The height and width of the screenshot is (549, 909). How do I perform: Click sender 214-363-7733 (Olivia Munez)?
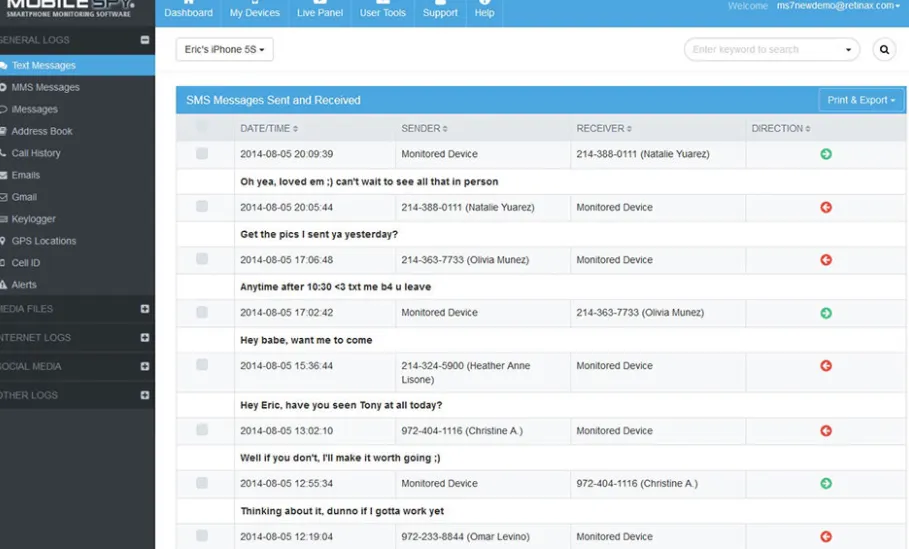click(465, 260)
